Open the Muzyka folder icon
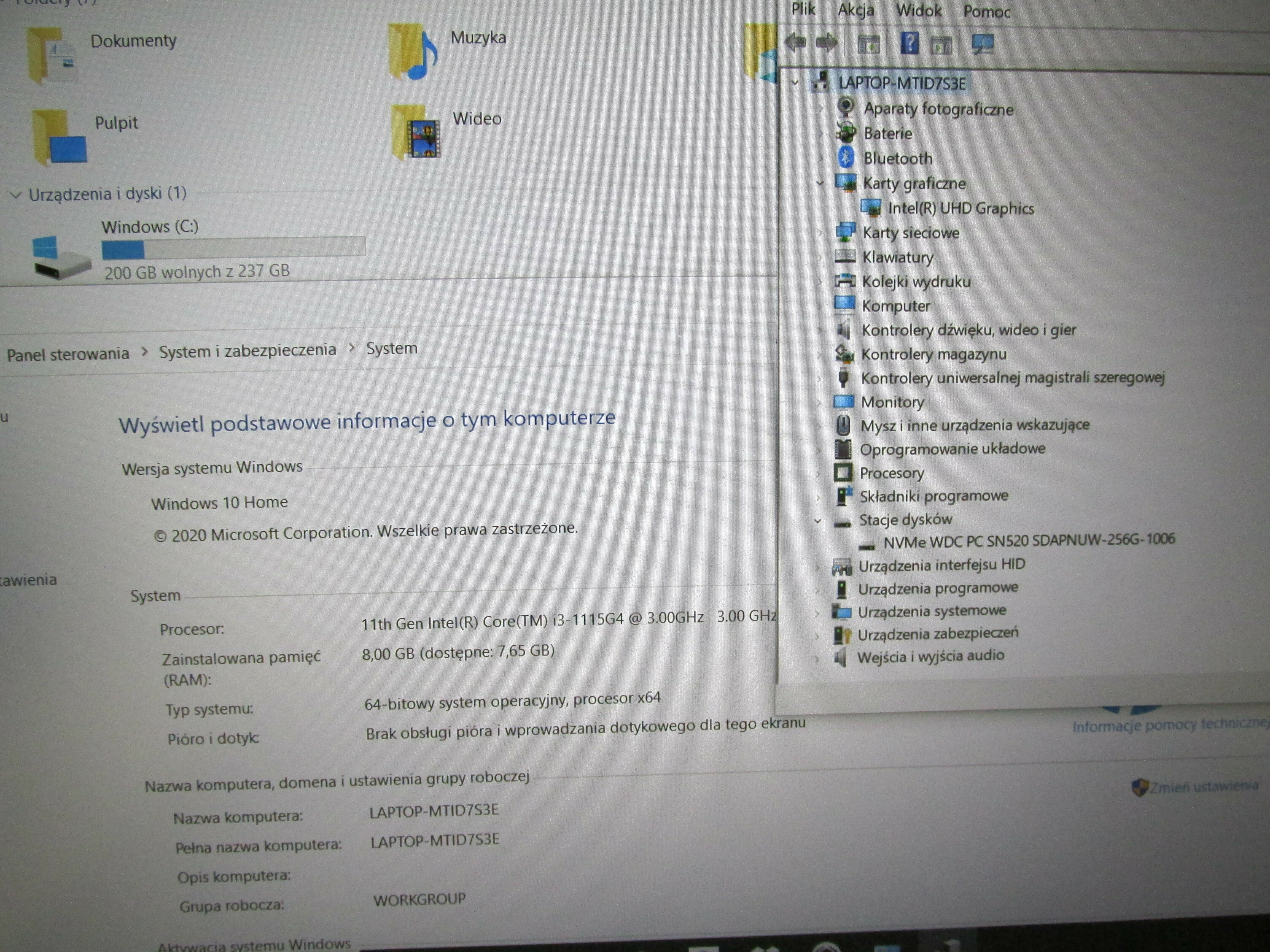 click(x=413, y=53)
